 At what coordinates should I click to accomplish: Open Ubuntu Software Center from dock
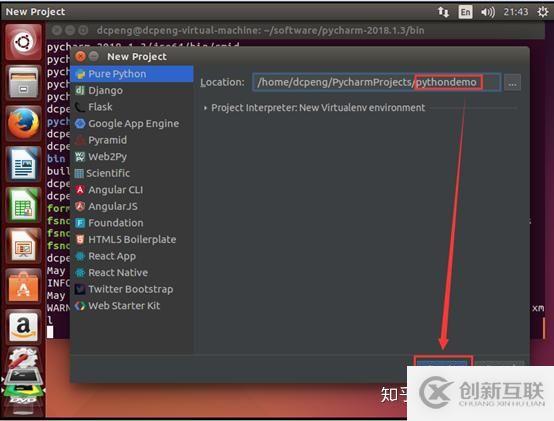point(23,287)
